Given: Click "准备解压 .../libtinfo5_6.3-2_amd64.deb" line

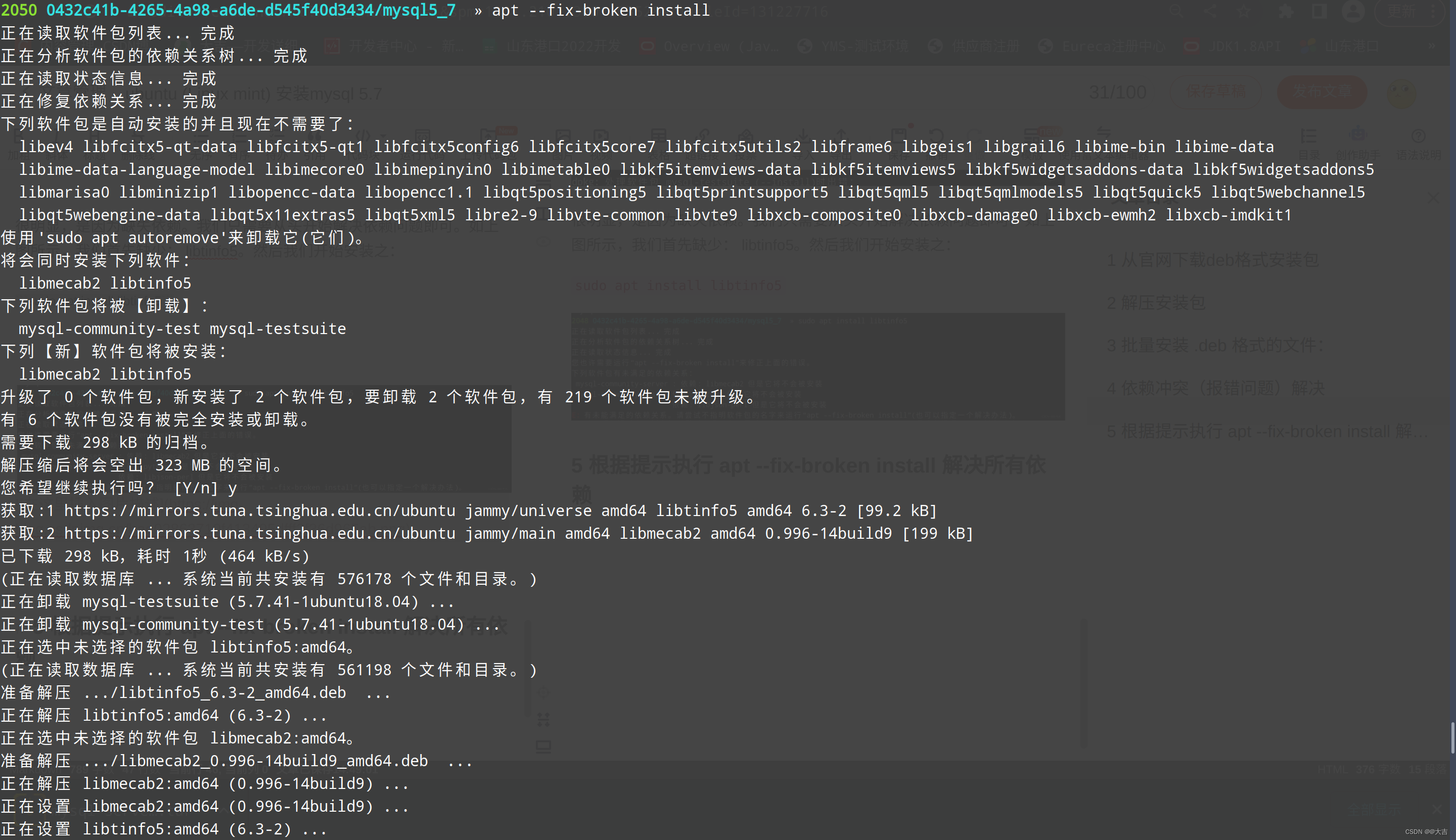Looking at the screenshot, I should tap(196, 692).
